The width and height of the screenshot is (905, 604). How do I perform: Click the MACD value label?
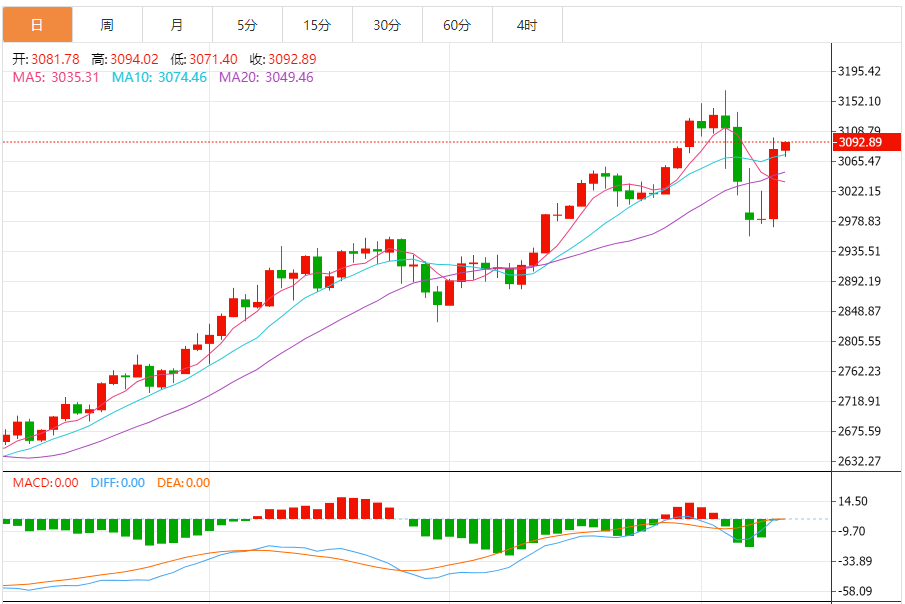pyautogui.click(x=46, y=483)
